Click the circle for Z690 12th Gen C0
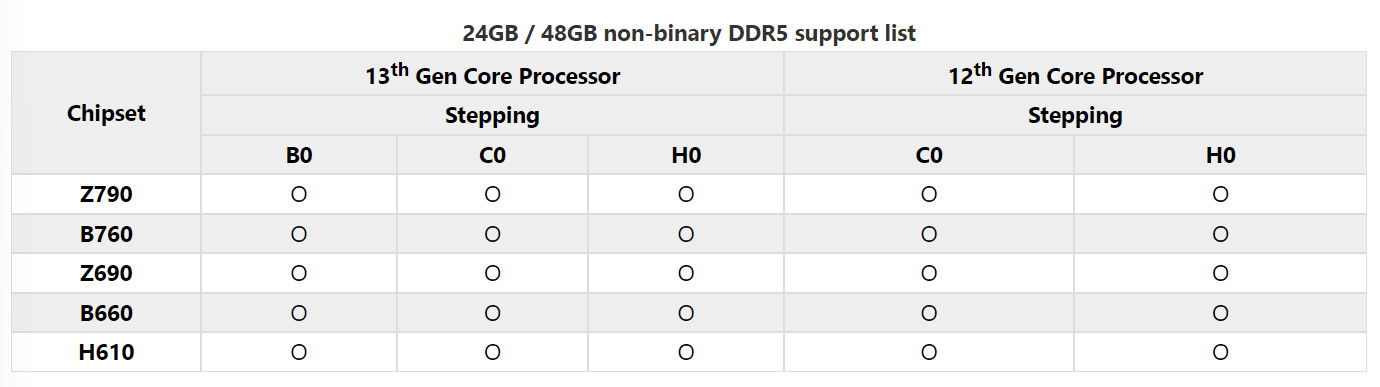The width and height of the screenshot is (1380, 387). point(929,273)
